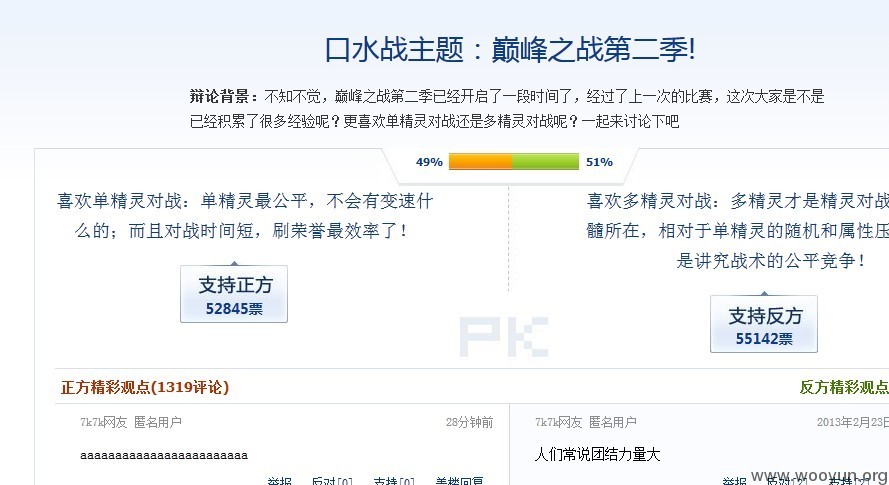Click the green part of vote bar

(545, 162)
